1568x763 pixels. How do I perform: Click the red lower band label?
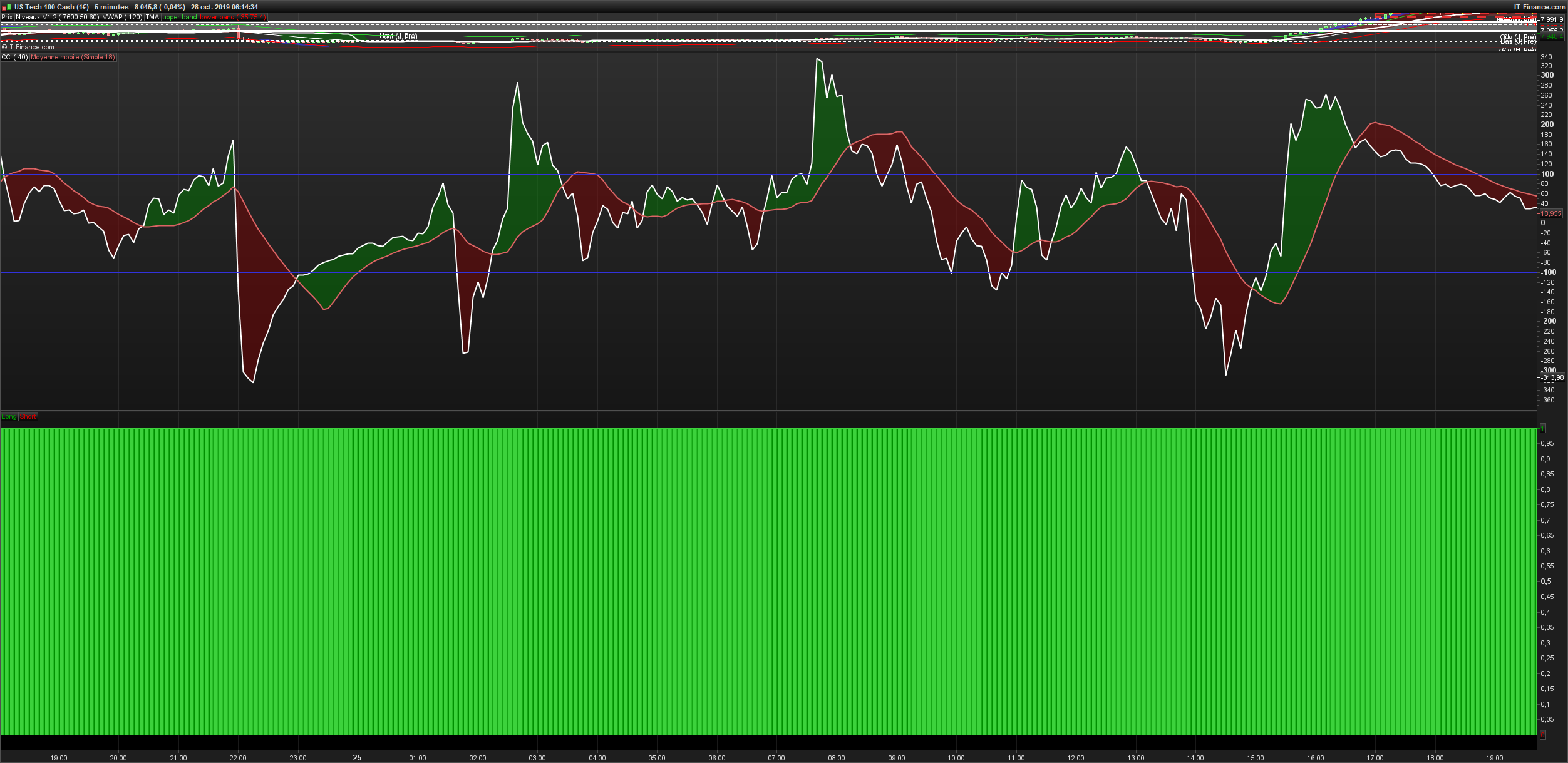coord(232,18)
